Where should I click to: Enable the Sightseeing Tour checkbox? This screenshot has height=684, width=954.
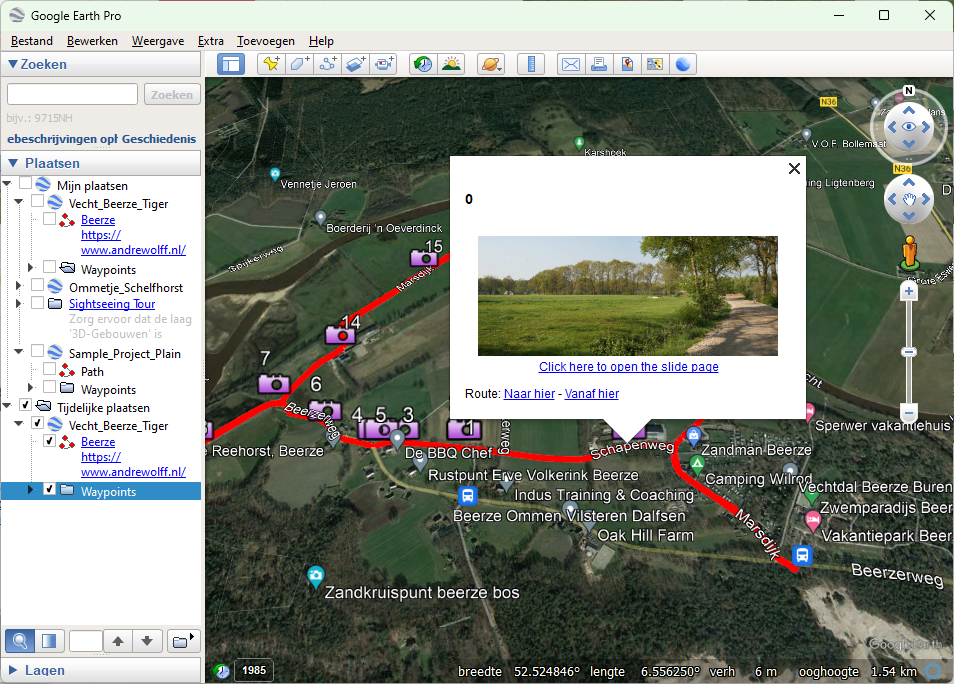(x=38, y=304)
